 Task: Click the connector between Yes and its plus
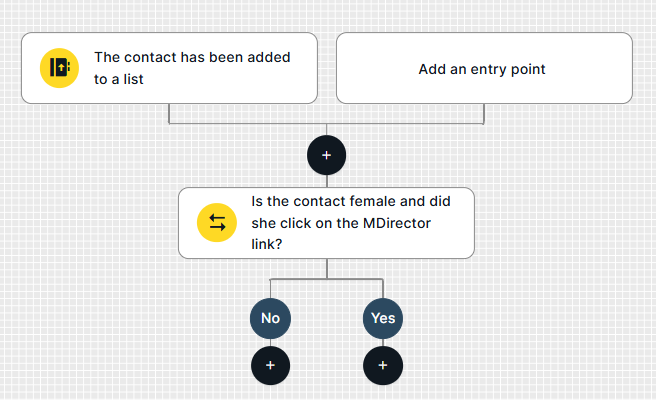[x=382, y=343]
